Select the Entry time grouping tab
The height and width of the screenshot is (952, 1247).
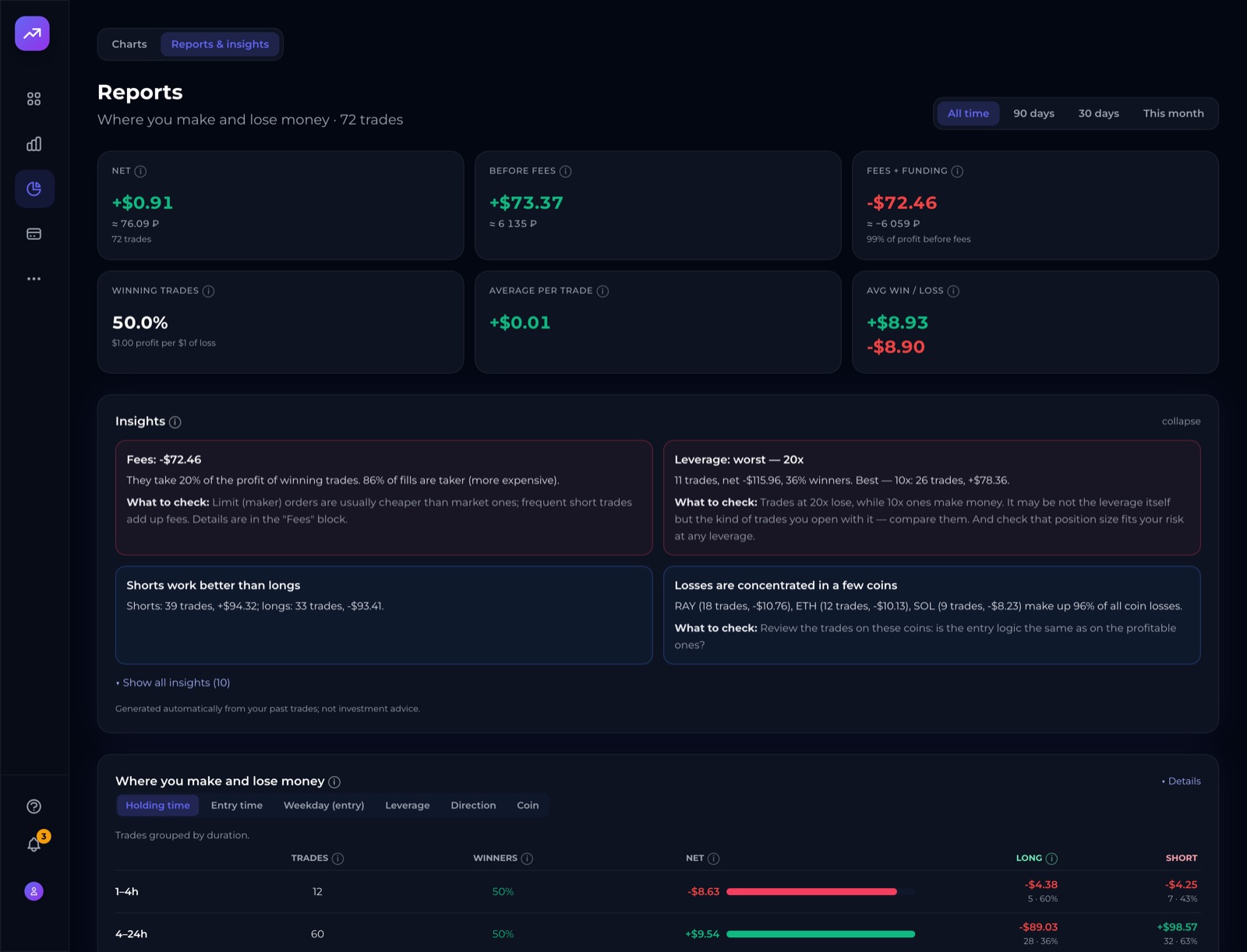pos(236,806)
